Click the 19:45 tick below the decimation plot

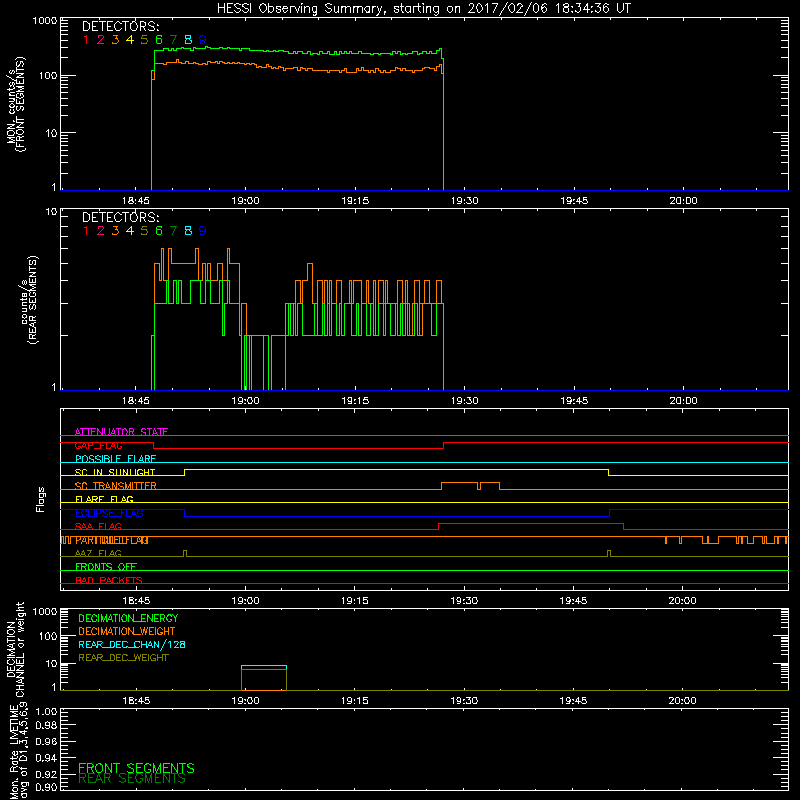[x=573, y=701]
